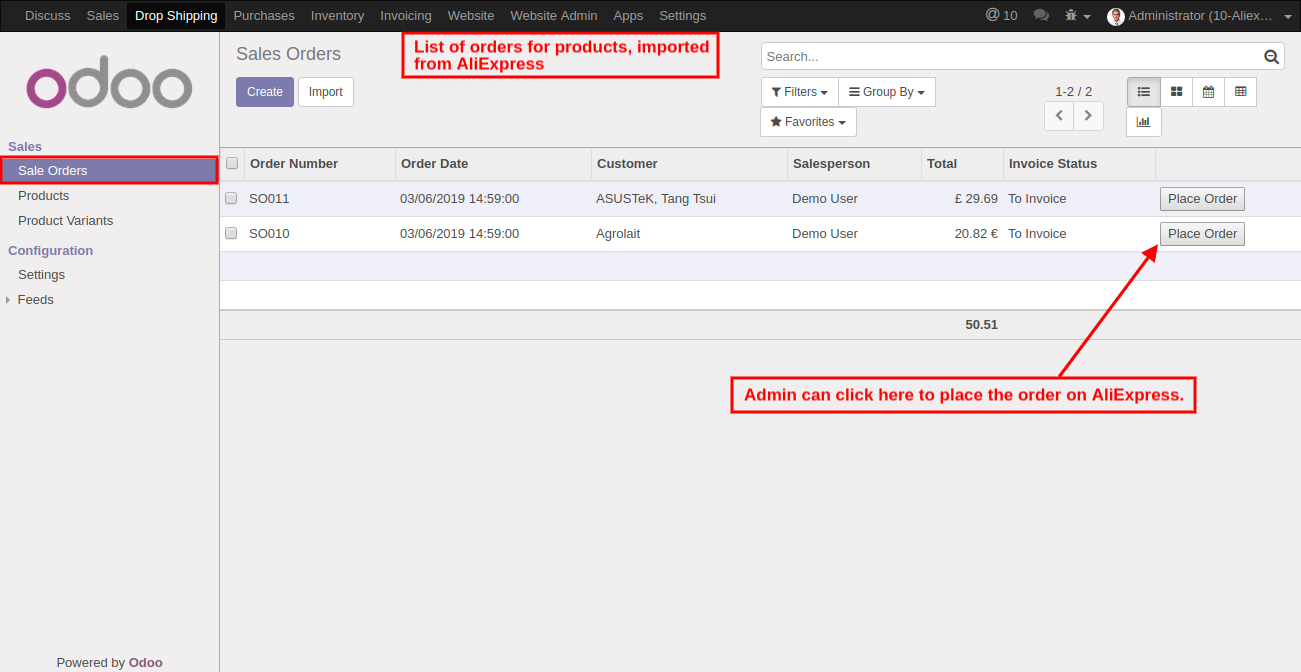The height and width of the screenshot is (672, 1301).
Task: Switch to graph view
Action: (x=1144, y=122)
